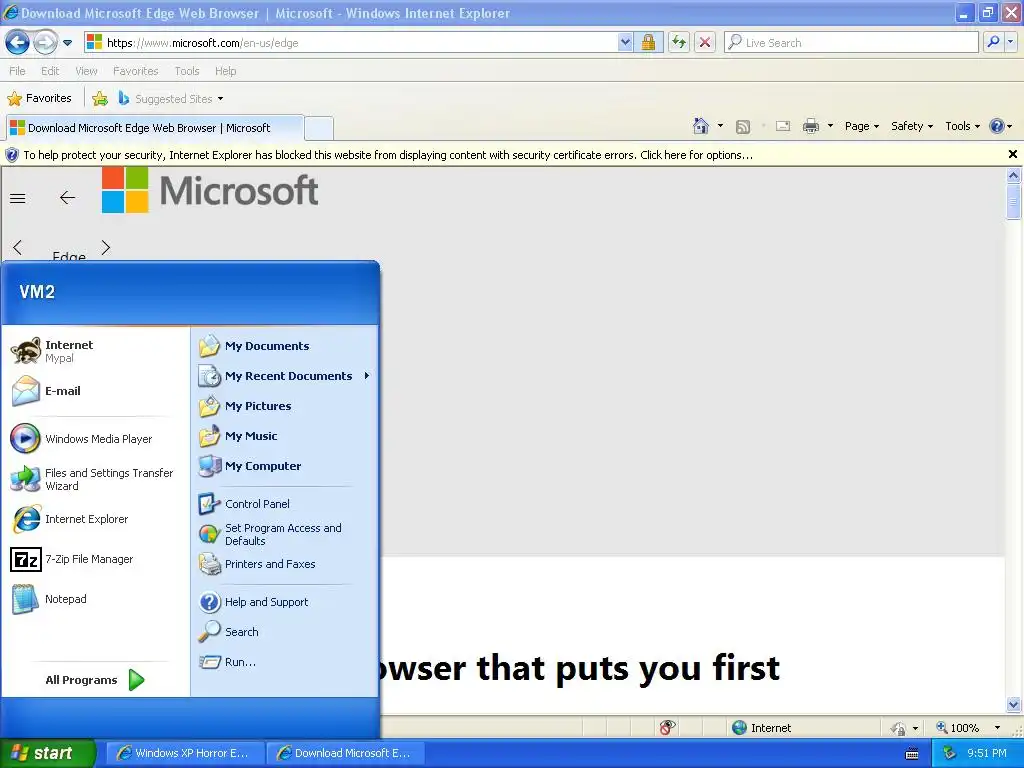The height and width of the screenshot is (768, 1024).
Task: Open the Page dropdown menu
Action: tap(861, 127)
